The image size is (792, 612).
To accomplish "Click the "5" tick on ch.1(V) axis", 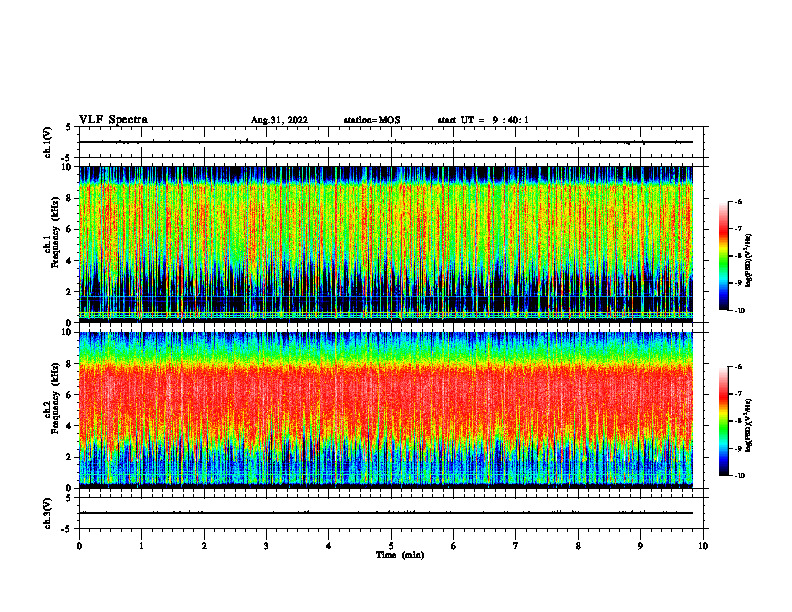I will click(69, 127).
